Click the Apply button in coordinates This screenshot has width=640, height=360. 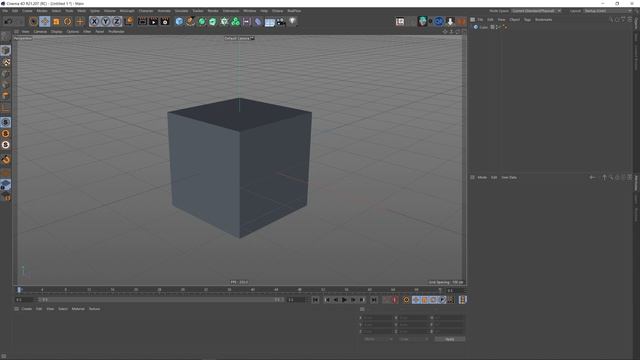[450, 339]
